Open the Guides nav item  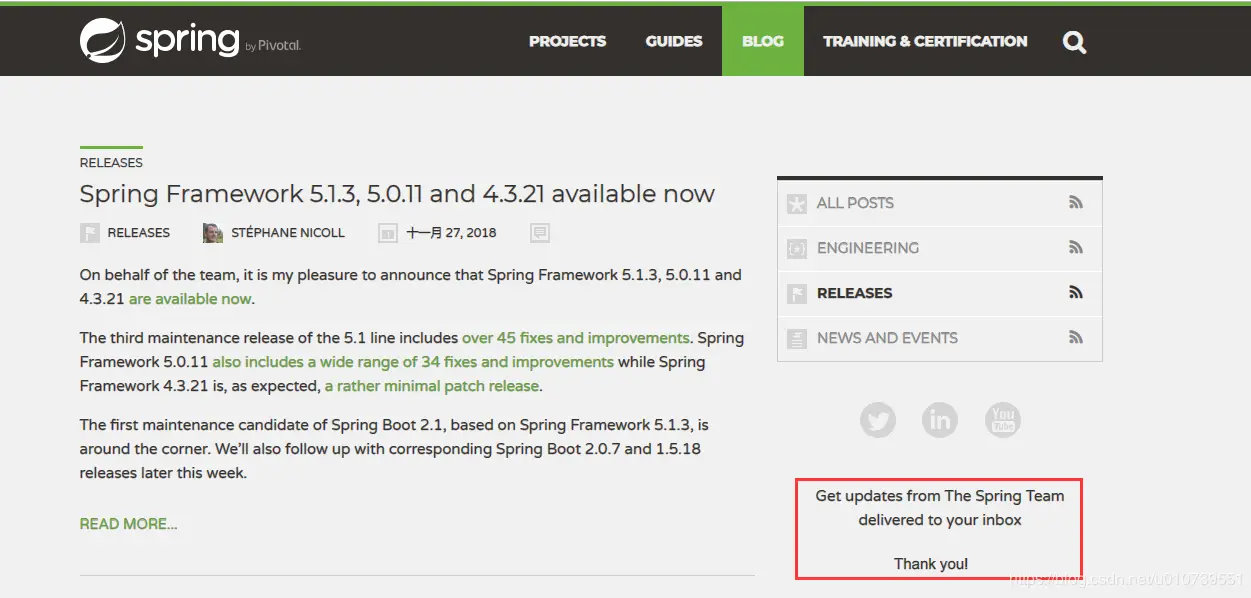[674, 41]
